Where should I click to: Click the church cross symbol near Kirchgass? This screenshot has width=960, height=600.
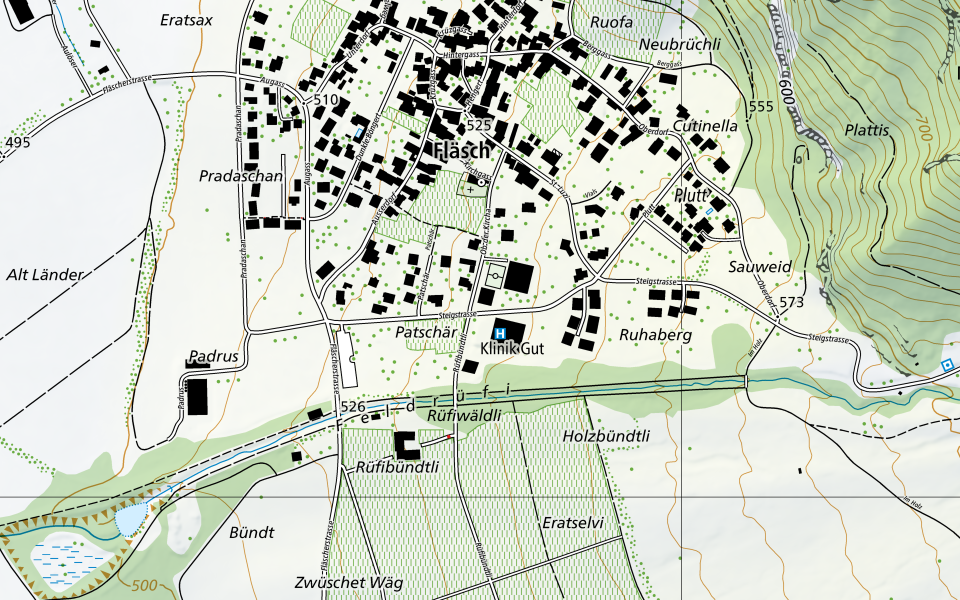pos(470,190)
